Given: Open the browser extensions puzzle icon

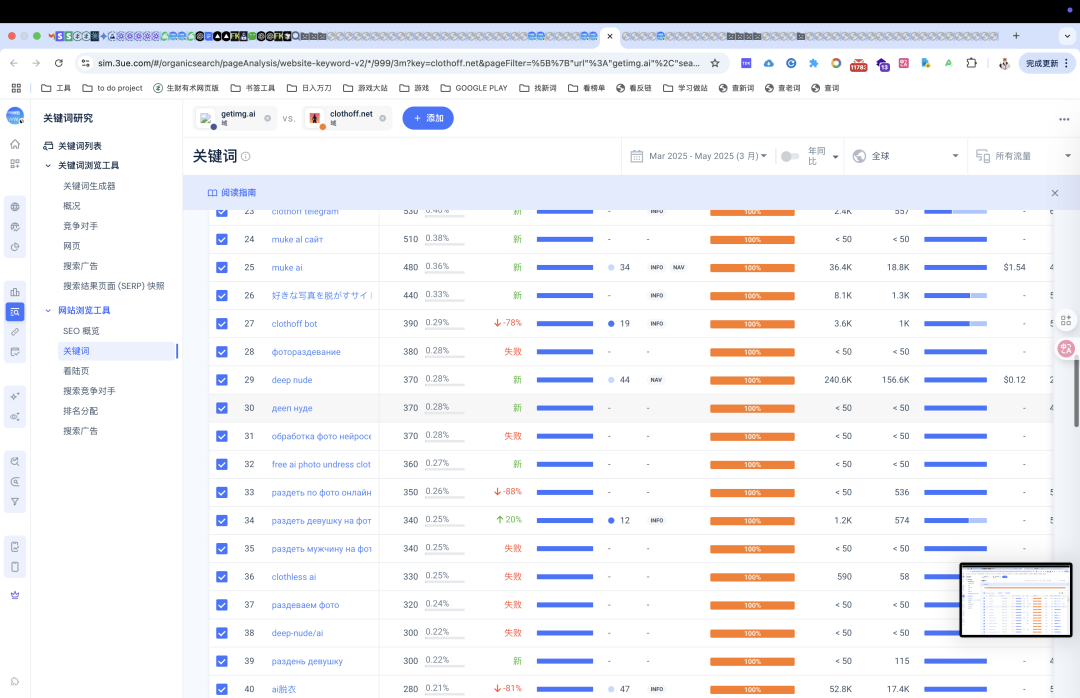Looking at the screenshot, I should click(x=971, y=63).
